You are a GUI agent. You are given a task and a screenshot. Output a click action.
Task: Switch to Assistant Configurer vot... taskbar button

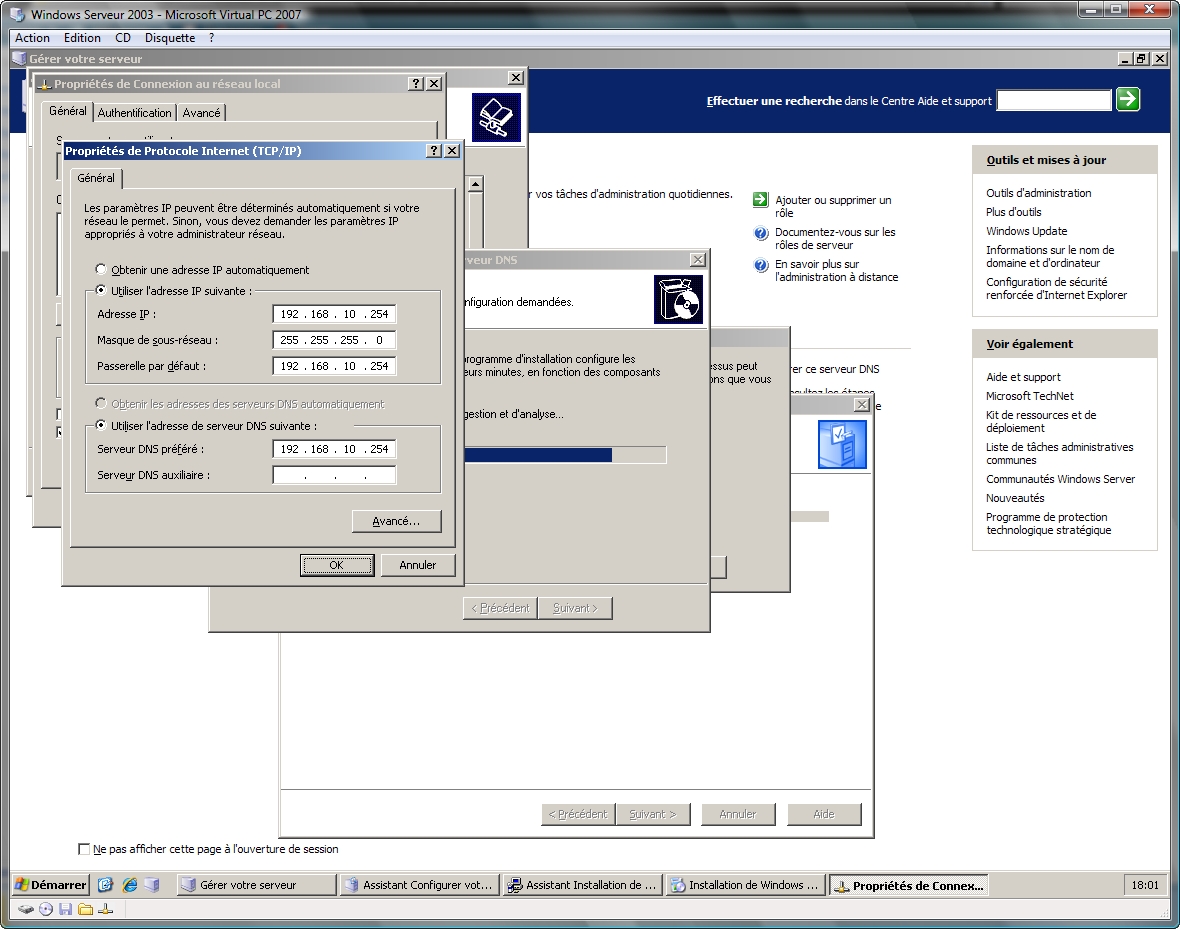419,885
